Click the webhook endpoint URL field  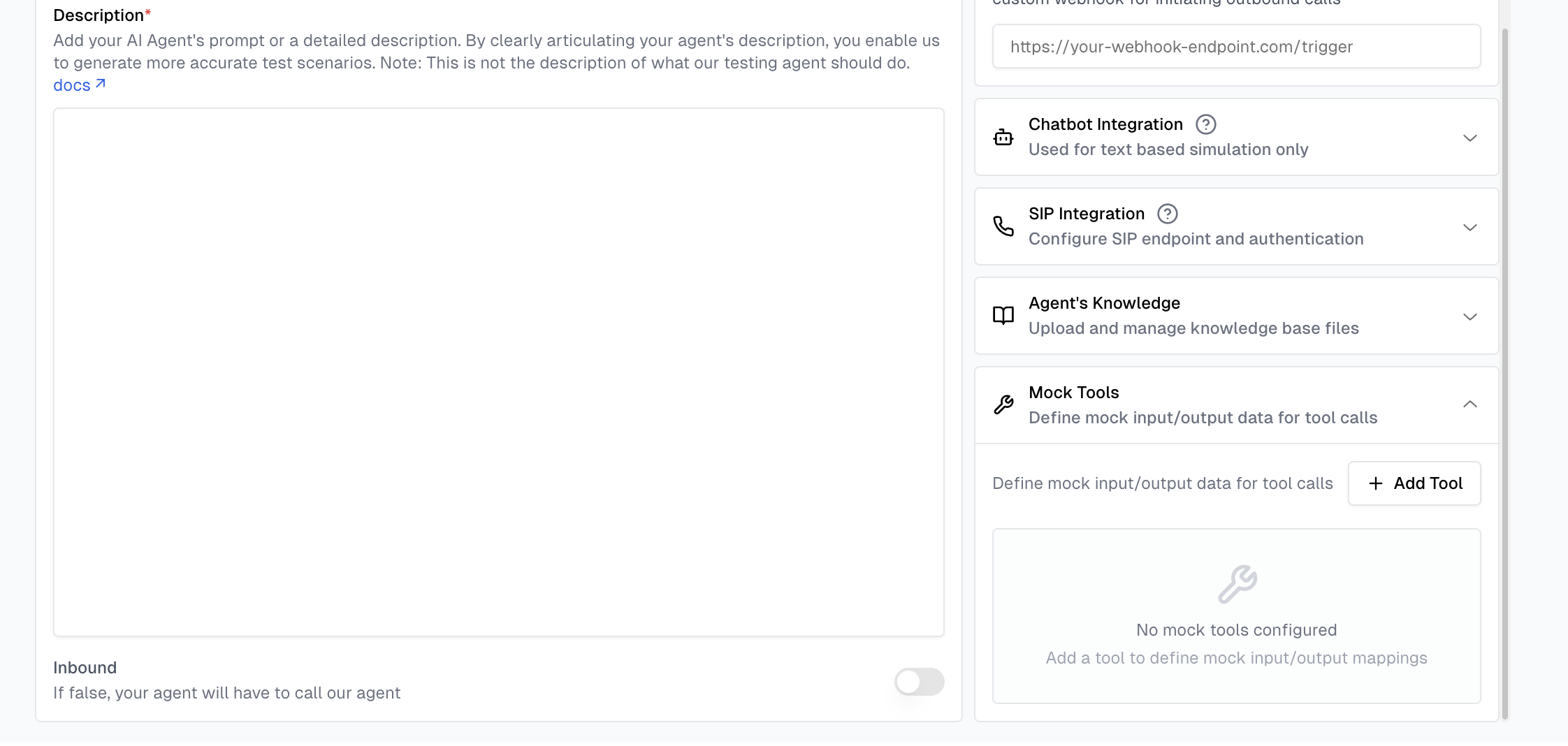pos(1235,46)
